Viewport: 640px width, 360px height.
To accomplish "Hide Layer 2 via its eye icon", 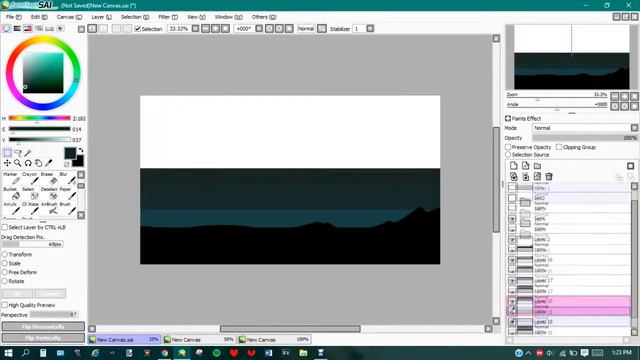I will (x=512, y=239).
